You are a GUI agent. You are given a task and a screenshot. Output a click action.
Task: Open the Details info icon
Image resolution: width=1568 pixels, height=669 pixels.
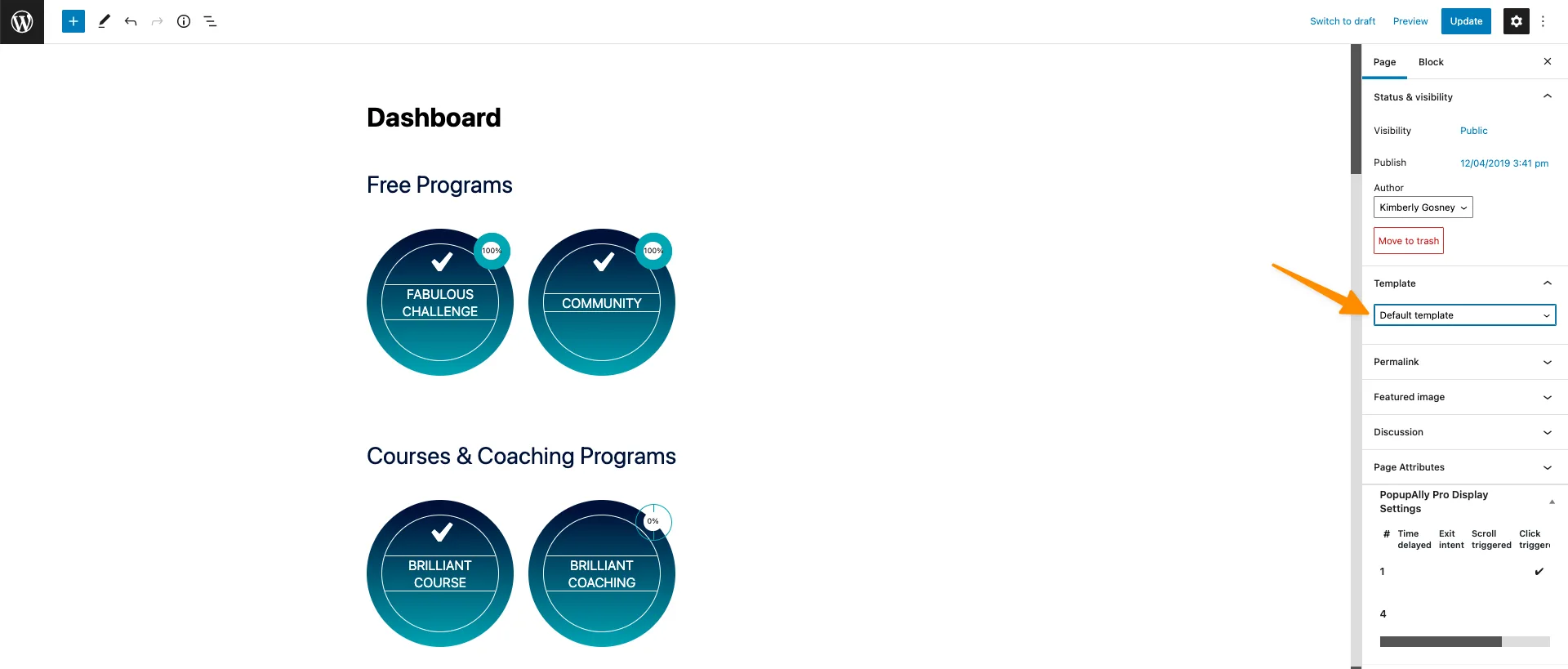(x=184, y=22)
